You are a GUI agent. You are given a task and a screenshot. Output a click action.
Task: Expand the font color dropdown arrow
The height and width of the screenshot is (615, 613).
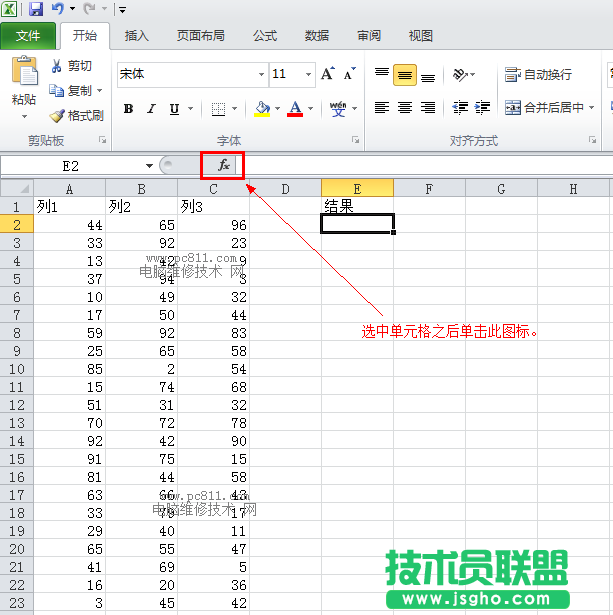[x=311, y=108]
